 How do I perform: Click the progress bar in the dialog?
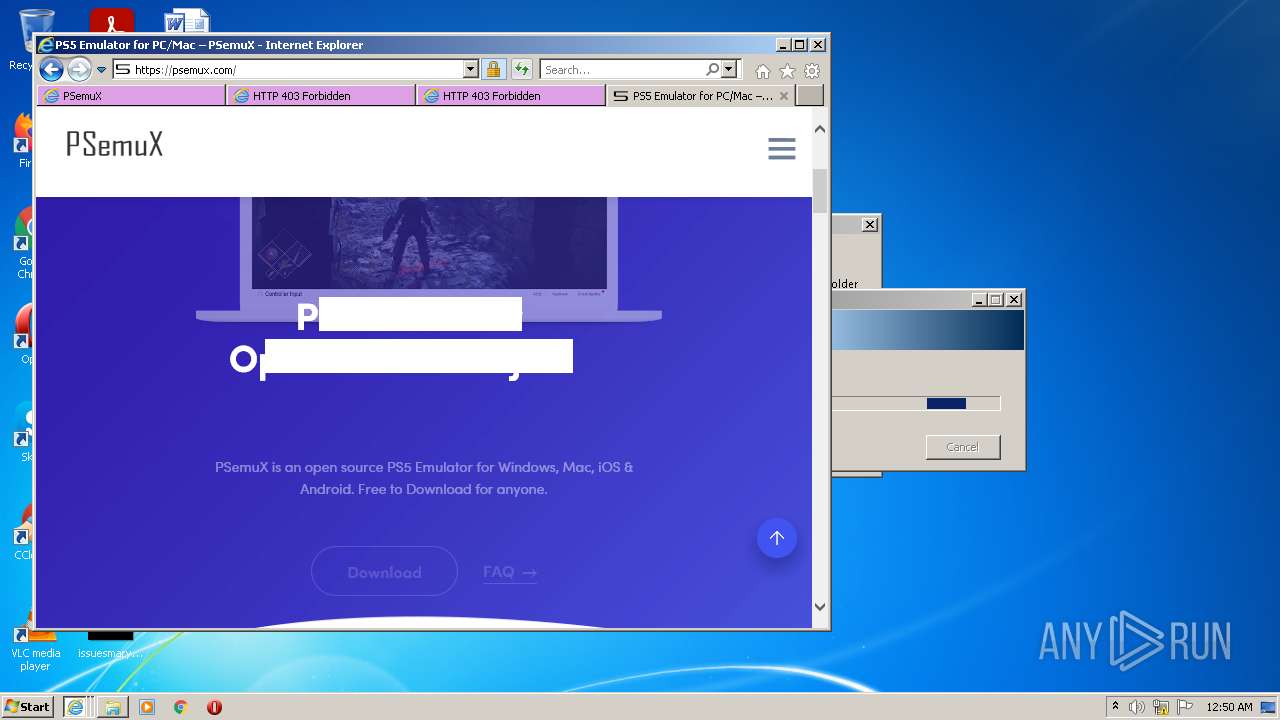pos(916,404)
